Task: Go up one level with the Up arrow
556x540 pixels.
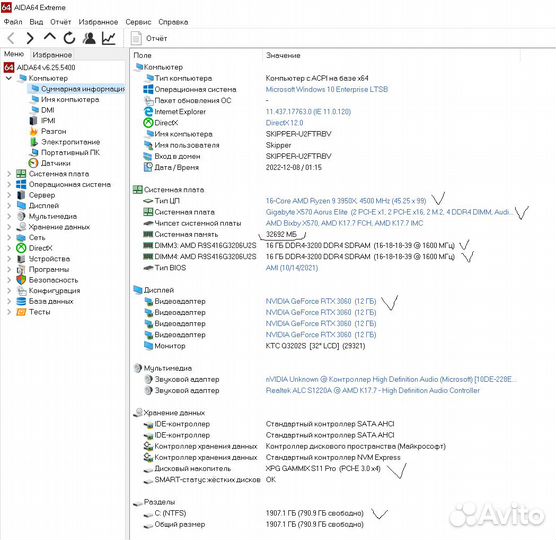Action: (50, 37)
